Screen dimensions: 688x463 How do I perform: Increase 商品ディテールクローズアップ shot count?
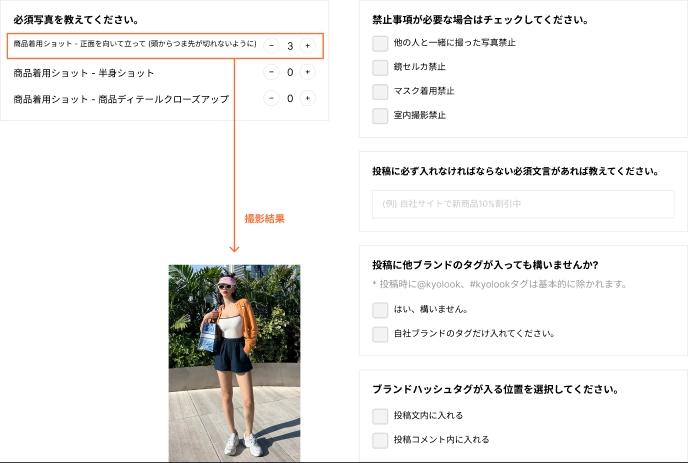coord(307,98)
